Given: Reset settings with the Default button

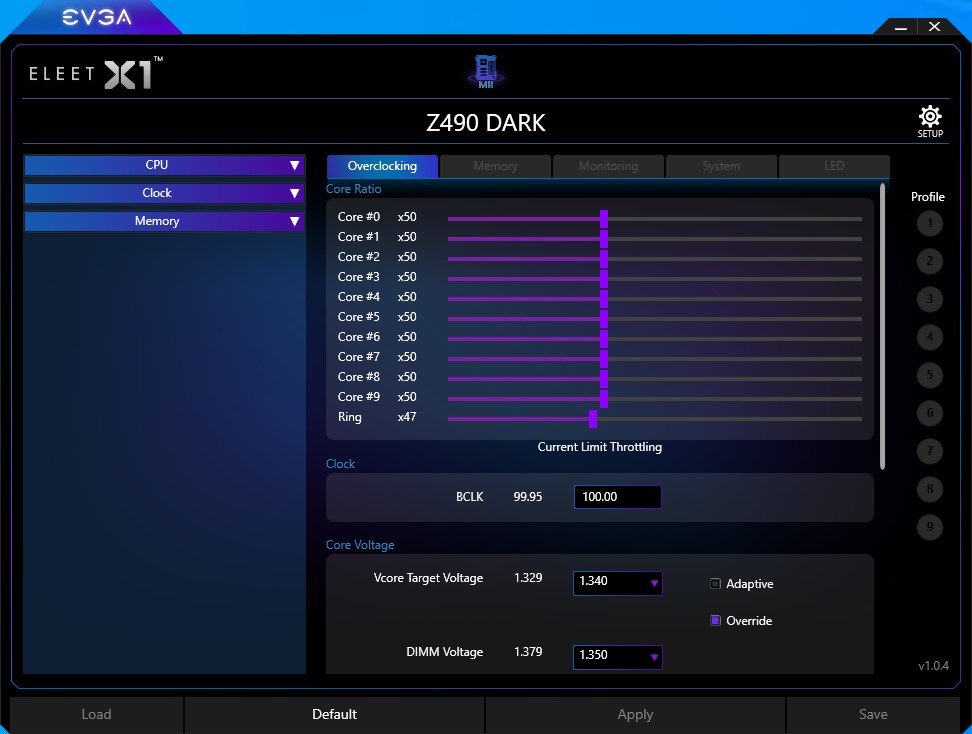Looking at the screenshot, I should 335,715.
